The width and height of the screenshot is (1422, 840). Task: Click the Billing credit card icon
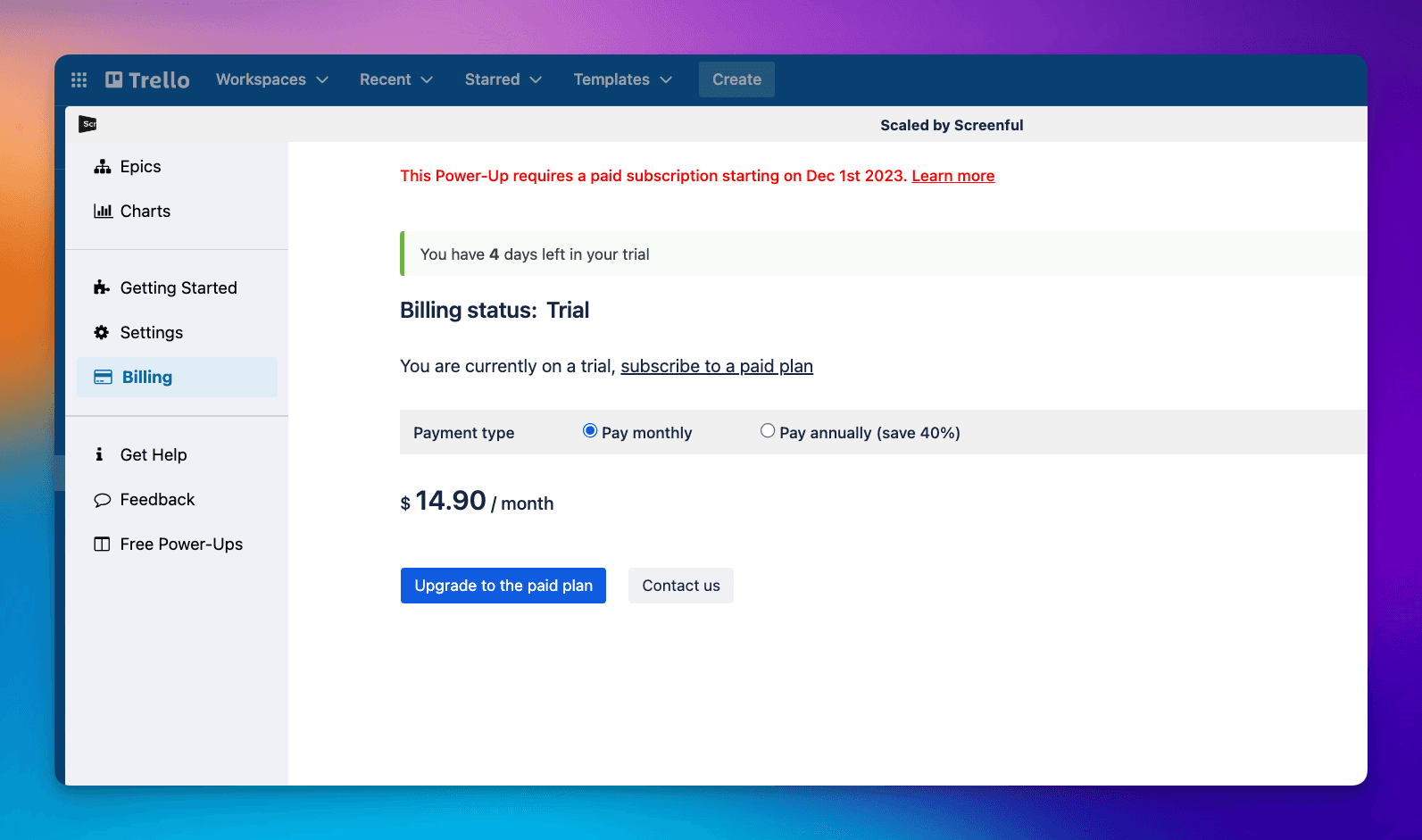(104, 377)
